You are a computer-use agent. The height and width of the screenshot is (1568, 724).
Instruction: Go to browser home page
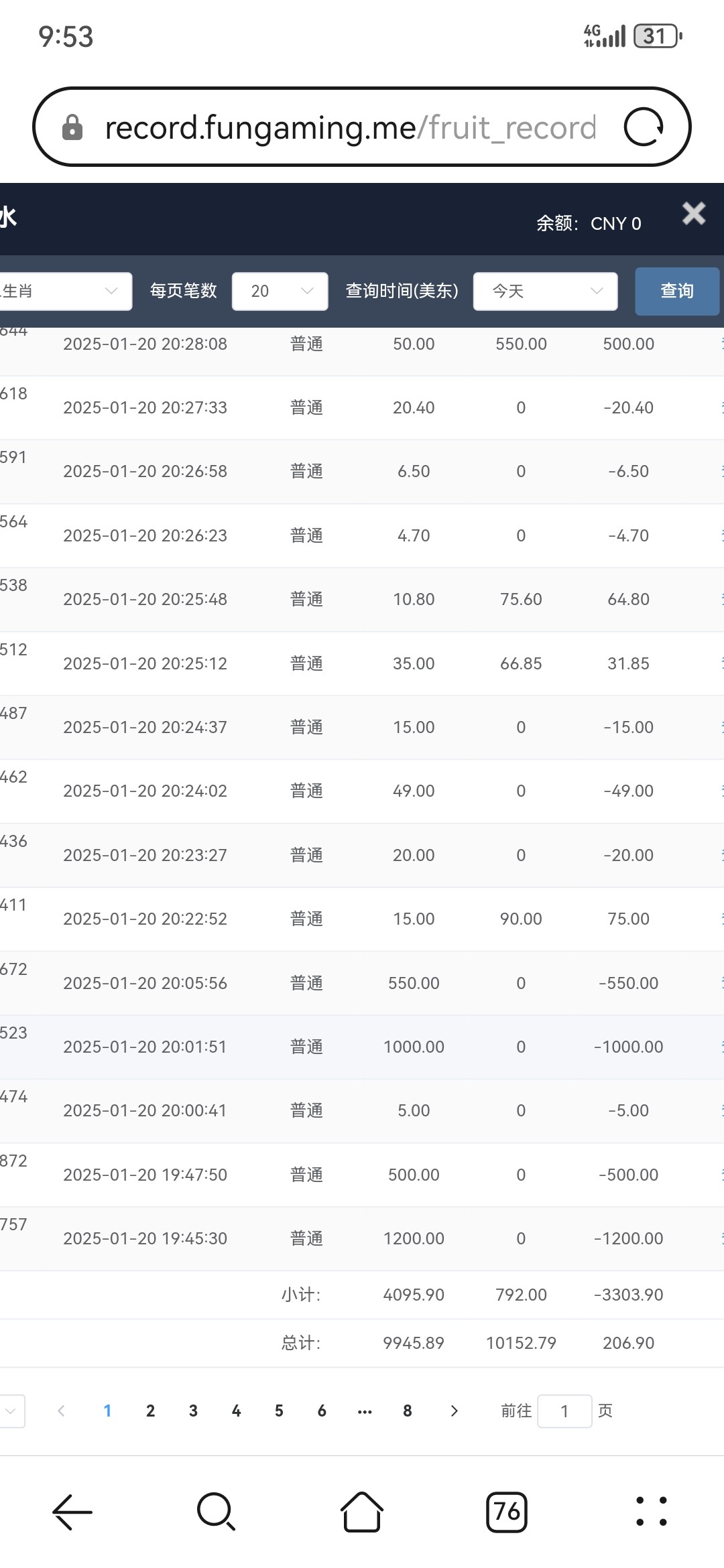[362, 1512]
